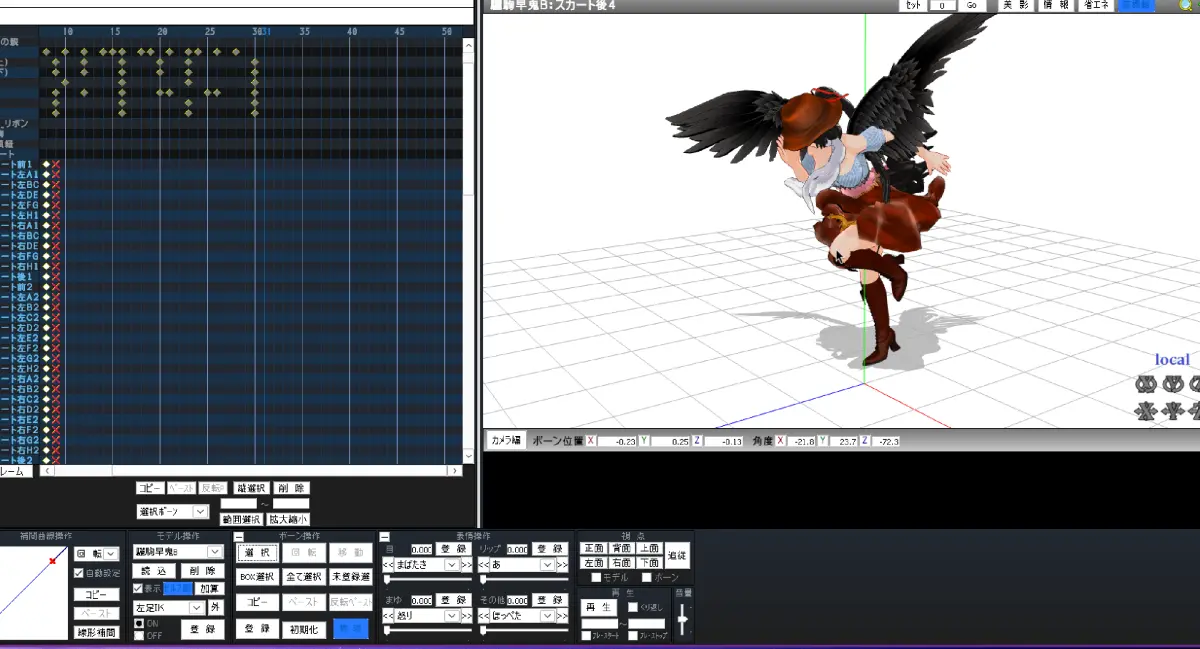Collapse the bone operation panel with minus icon
Screen dimensions: 1200x649
[x=240, y=537]
